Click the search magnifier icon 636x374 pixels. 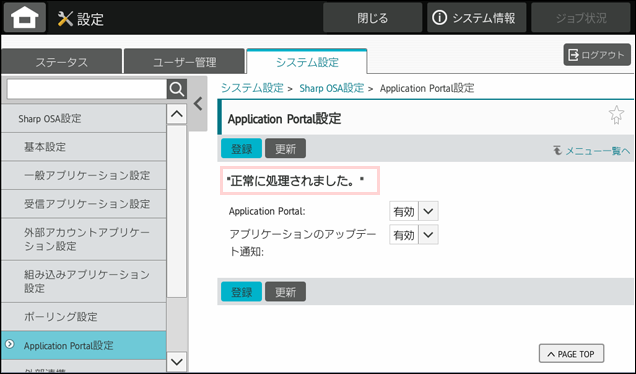[177, 89]
